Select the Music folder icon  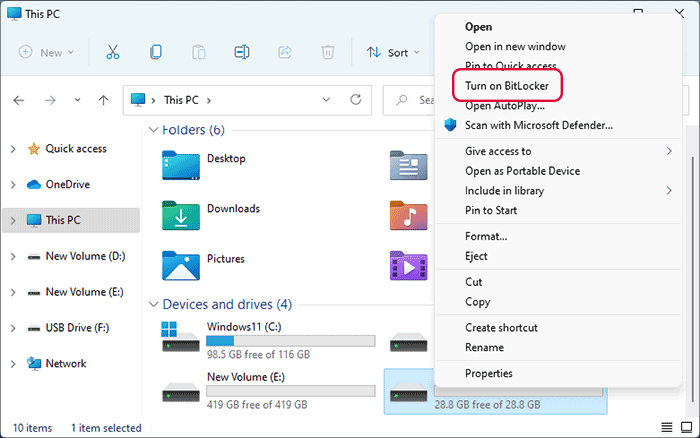click(x=408, y=215)
